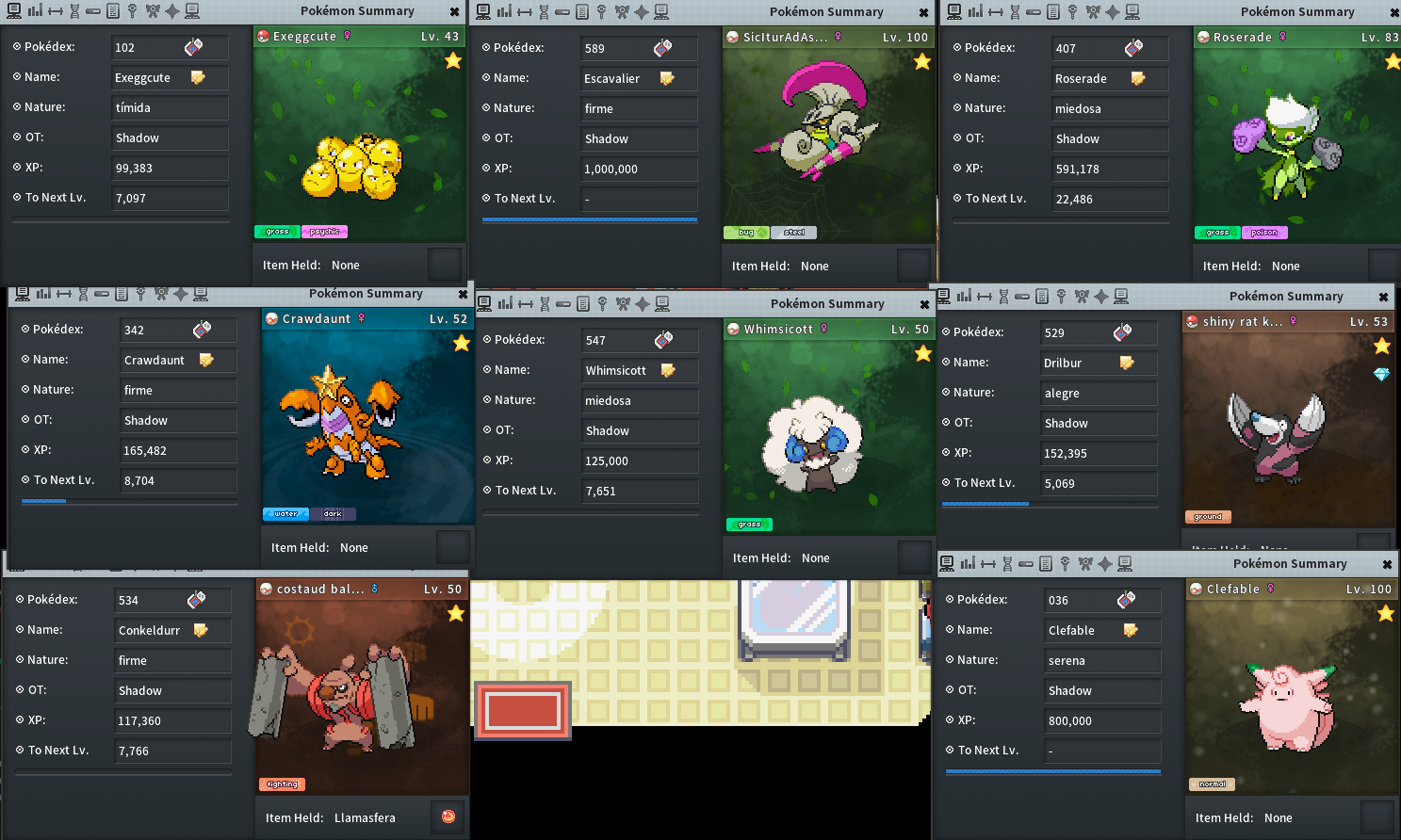The height and width of the screenshot is (840, 1401).
Task: Open the Pokédex device icon beside 407
Action: 1133,48
